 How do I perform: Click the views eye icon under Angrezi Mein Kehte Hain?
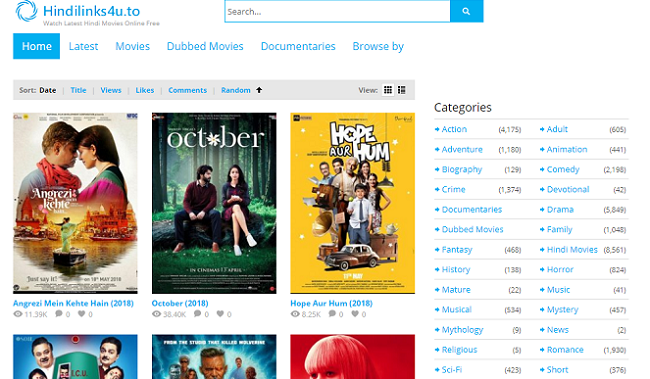click(18, 314)
